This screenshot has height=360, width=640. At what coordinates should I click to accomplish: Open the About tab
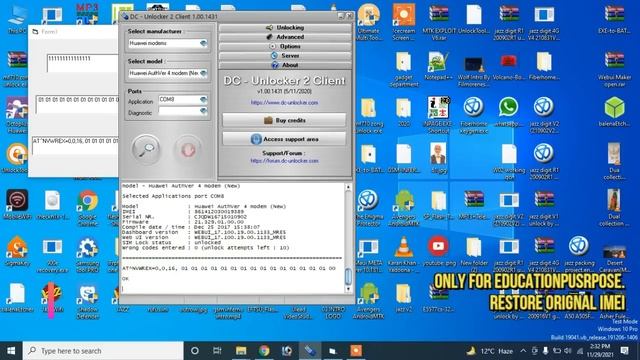tap(285, 65)
